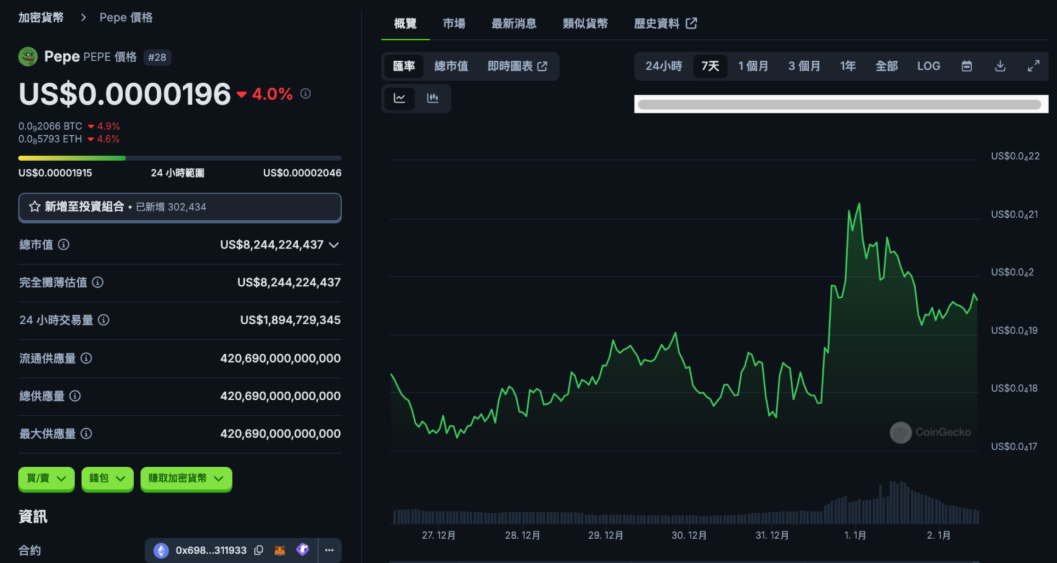Screen dimensions: 1057x563
Task: Switch to the line chart view icon
Action: click(400, 98)
